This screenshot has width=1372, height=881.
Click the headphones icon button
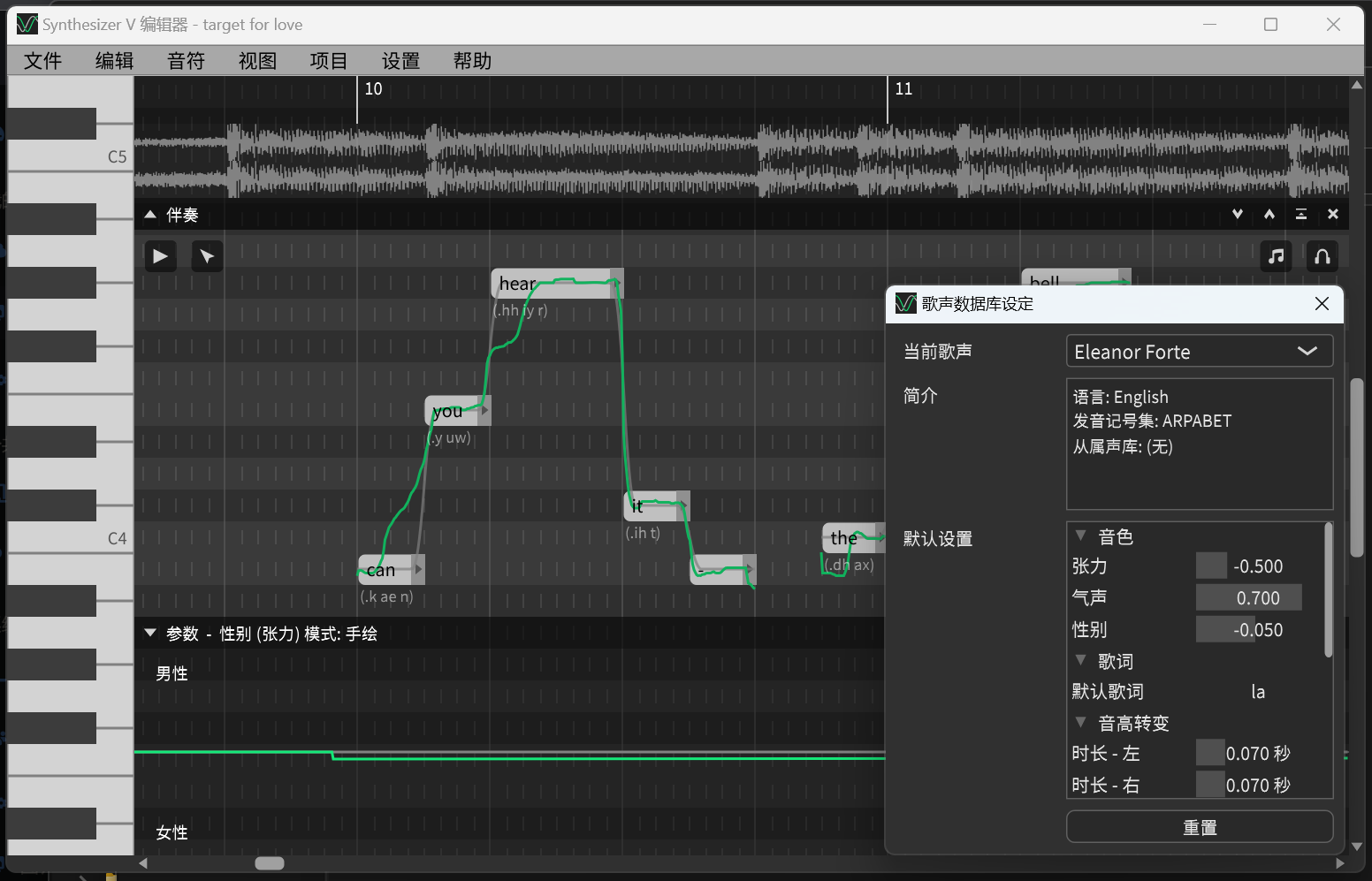[x=1322, y=256]
